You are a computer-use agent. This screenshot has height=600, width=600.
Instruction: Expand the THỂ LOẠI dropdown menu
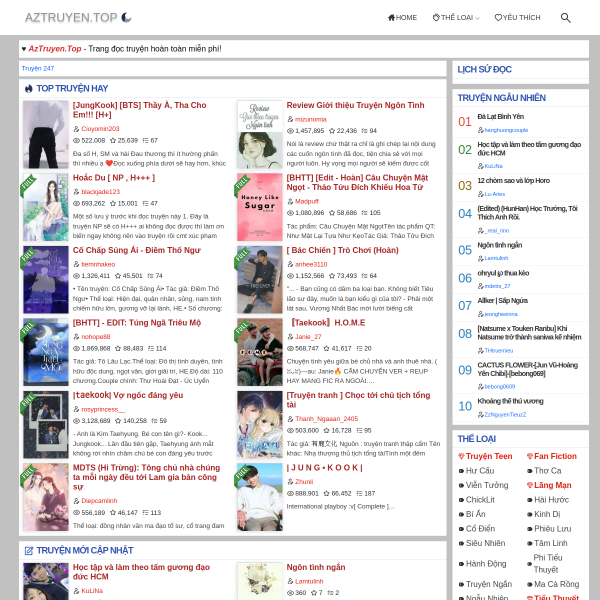coord(456,18)
